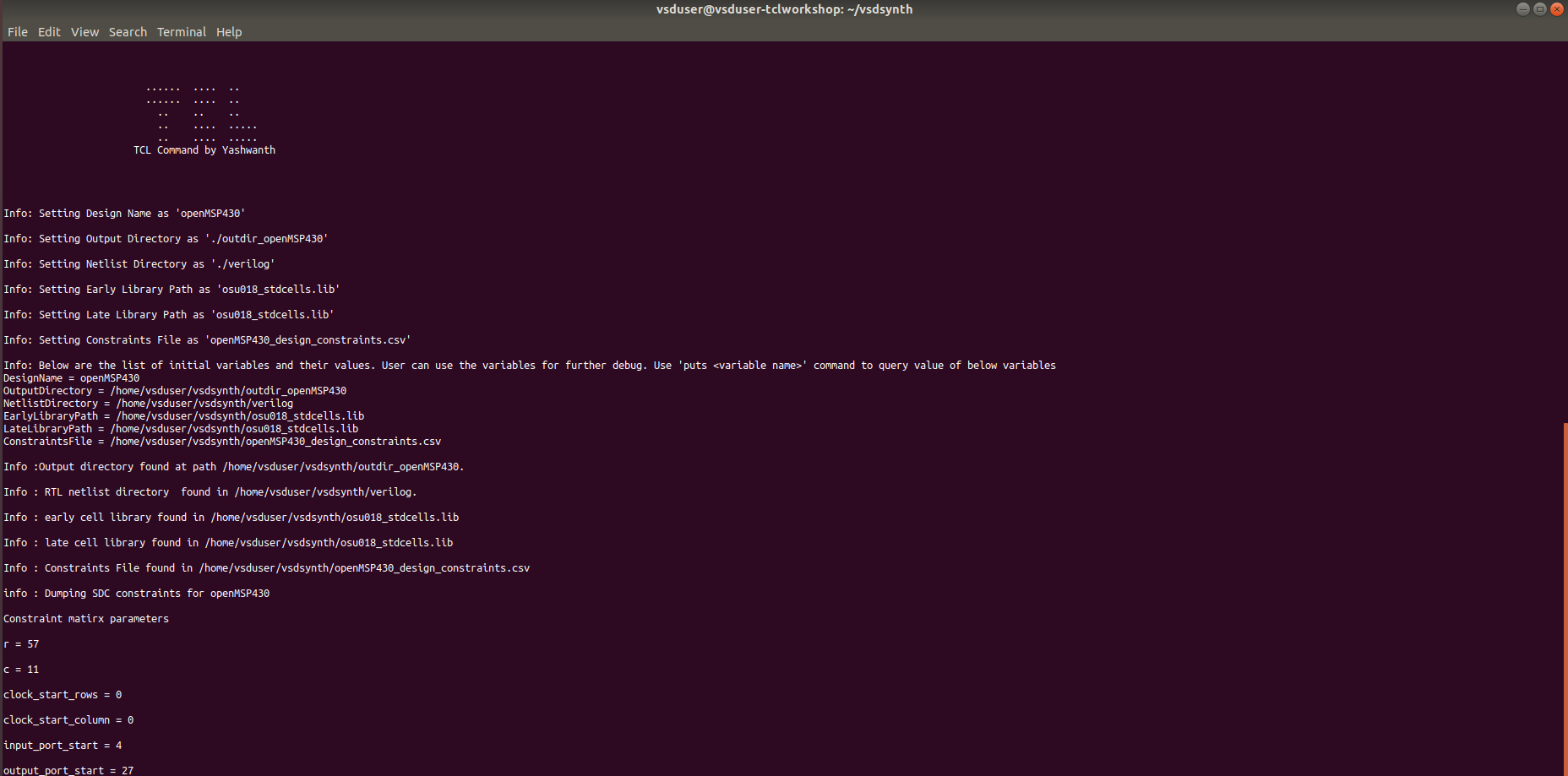Click the orange close window icon
The height and width of the screenshot is (776, 1568).
(1557, 8)
